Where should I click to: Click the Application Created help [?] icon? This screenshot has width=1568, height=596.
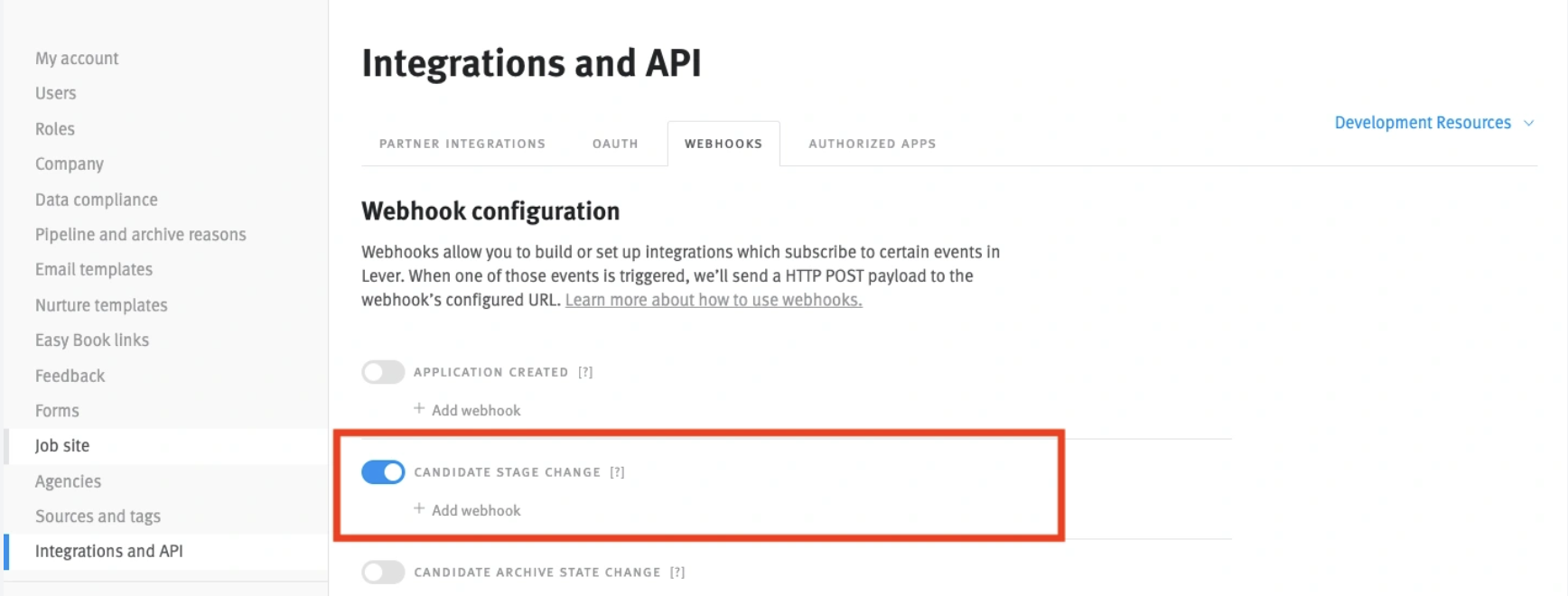585,372
